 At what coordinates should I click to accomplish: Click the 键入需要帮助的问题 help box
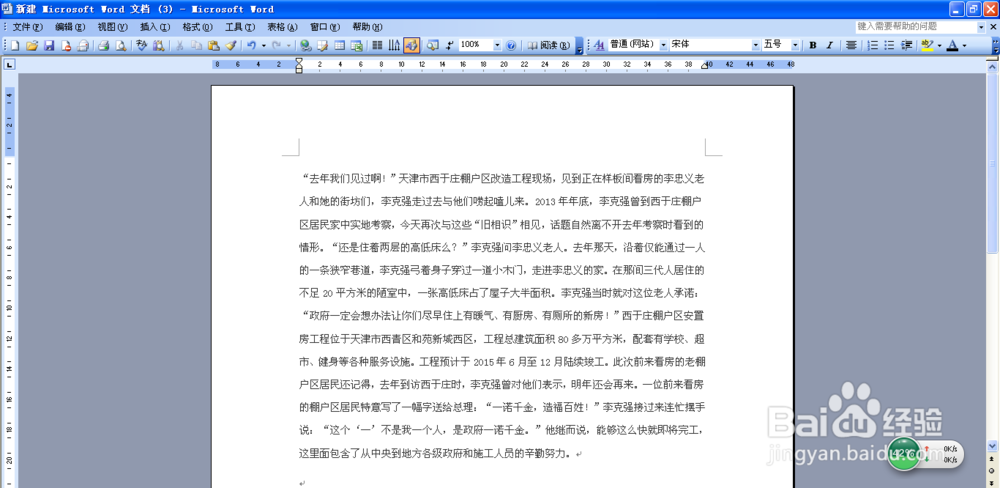(x=916, y=27)
